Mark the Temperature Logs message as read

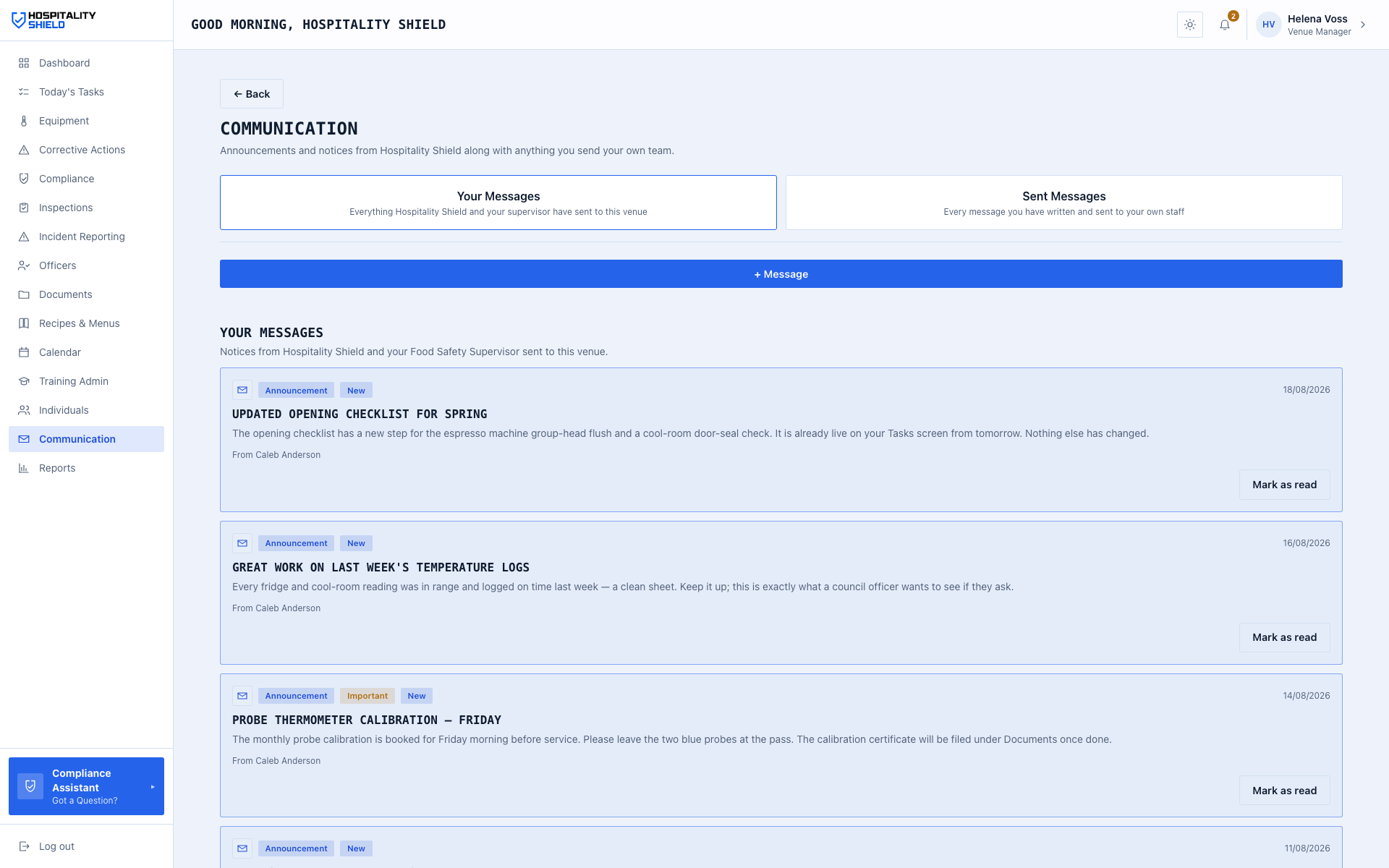coord(1285,637)
